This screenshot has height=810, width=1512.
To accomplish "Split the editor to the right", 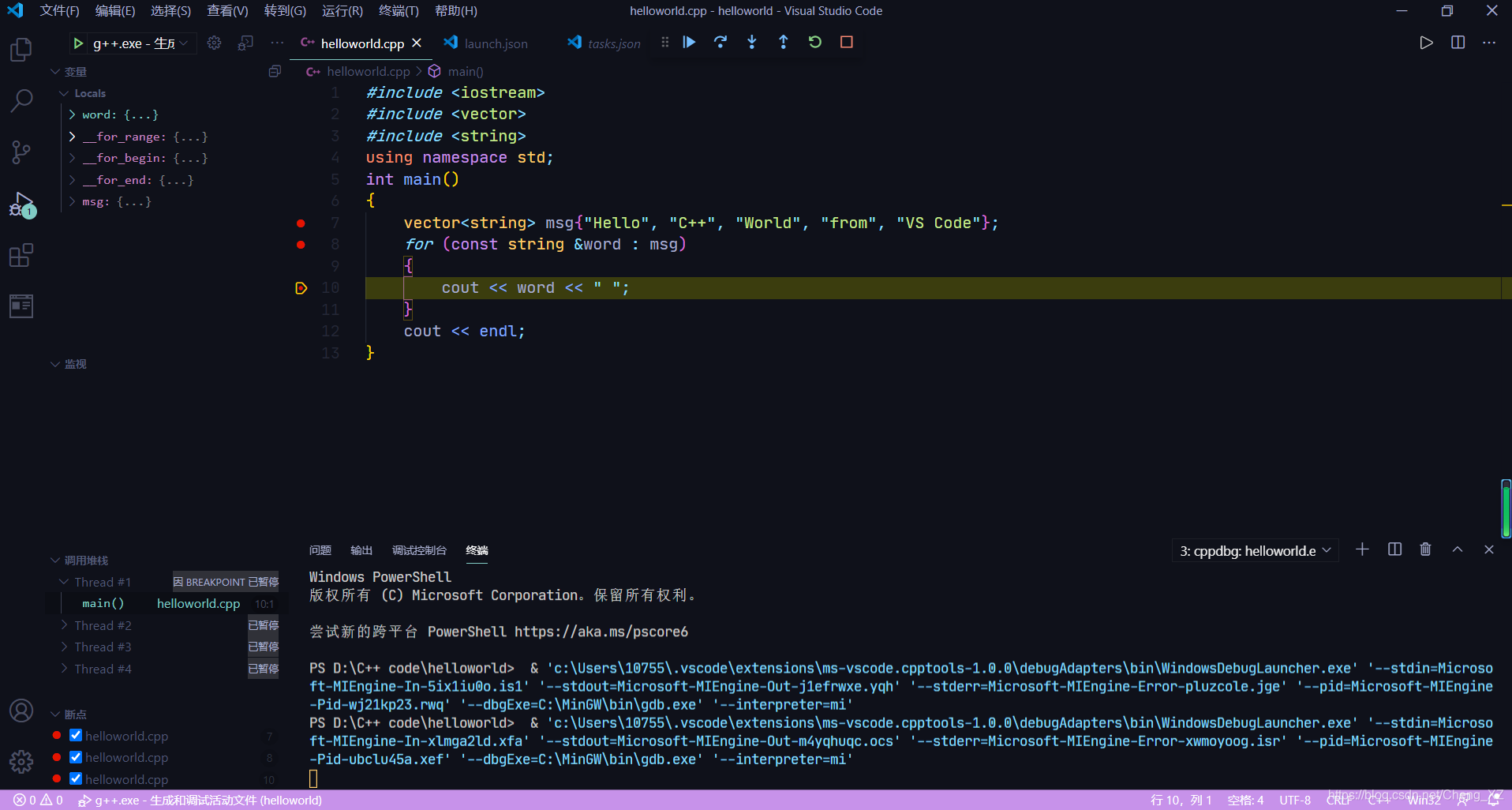I will point(1458,43).
